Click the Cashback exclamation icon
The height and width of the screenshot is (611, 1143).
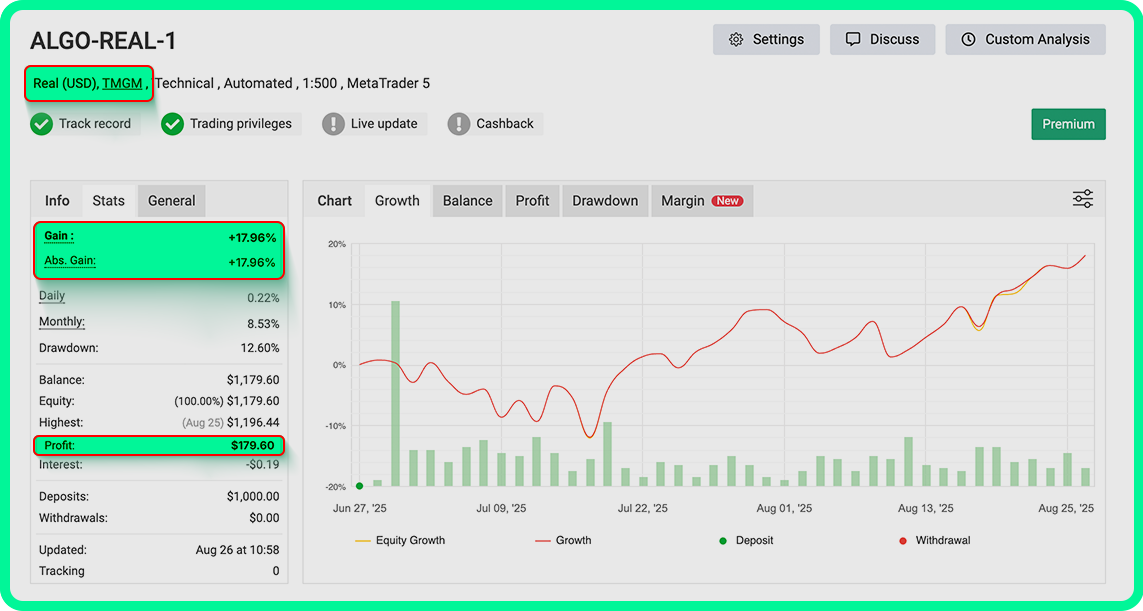(x=459, y=124)
